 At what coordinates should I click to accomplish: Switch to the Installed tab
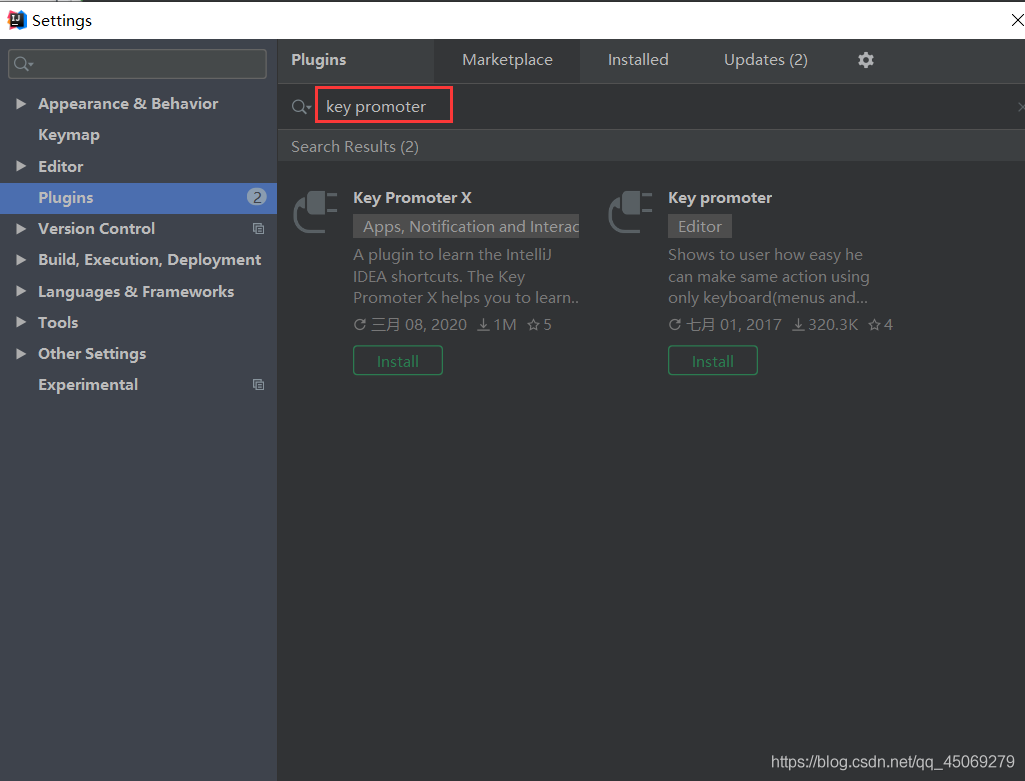tap(638, 60)
